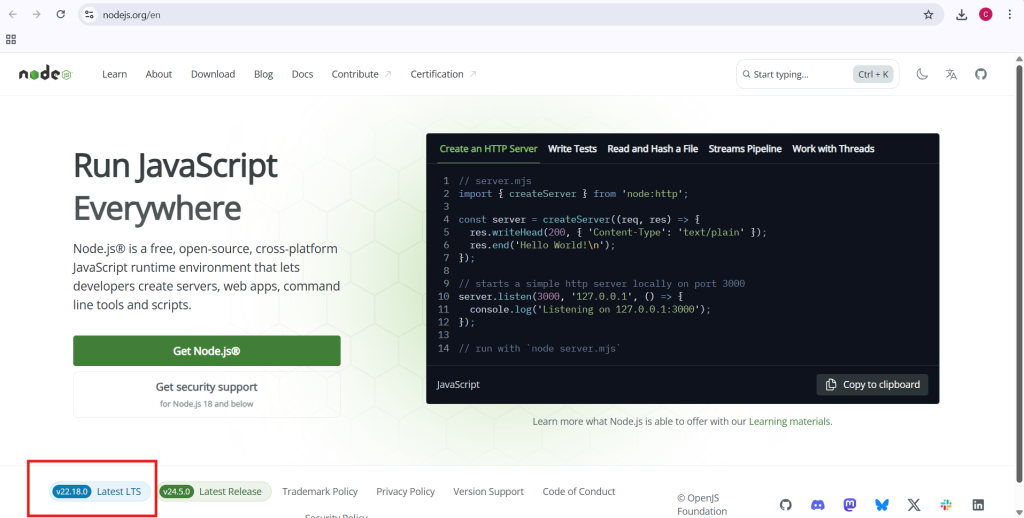The image size is (1024, 518).
Task: Go to the Download page
Action: (213, 74)
